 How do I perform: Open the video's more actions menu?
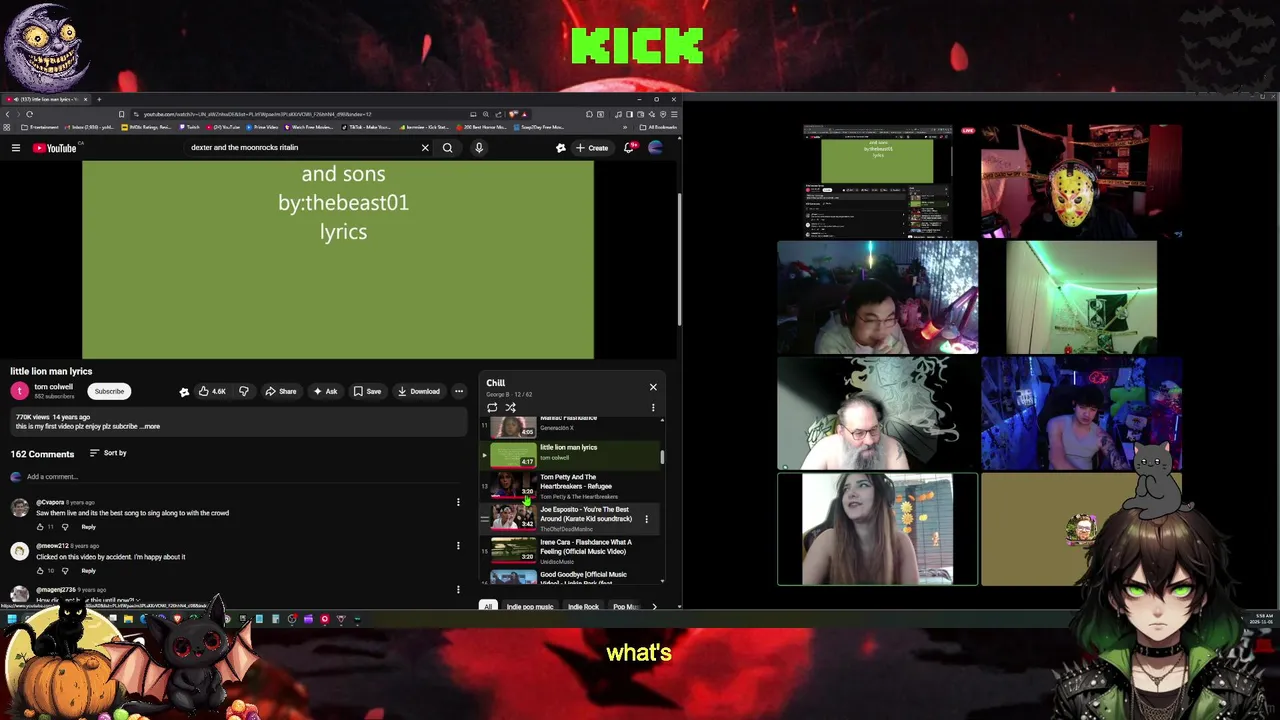[459, 391]
